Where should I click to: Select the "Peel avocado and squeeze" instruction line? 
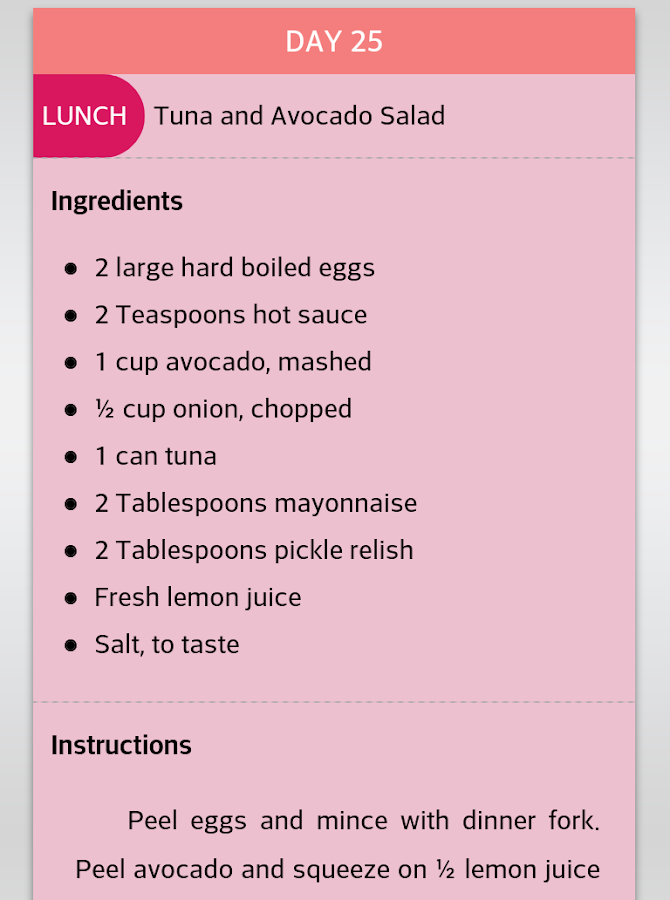click(x=338, y=869)
